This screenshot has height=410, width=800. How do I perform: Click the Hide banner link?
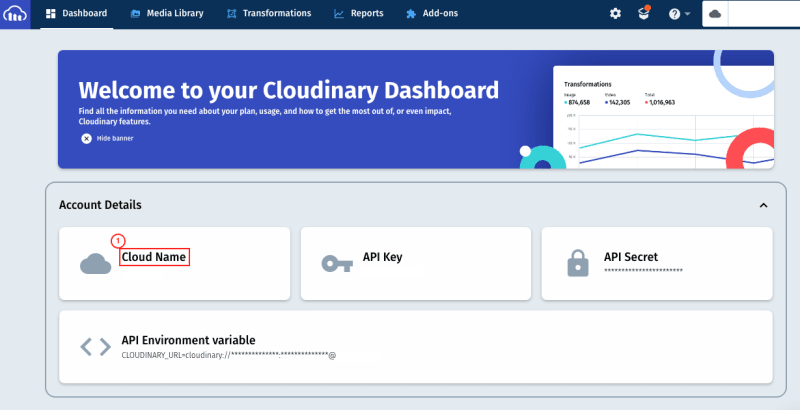tap(115, 138)
